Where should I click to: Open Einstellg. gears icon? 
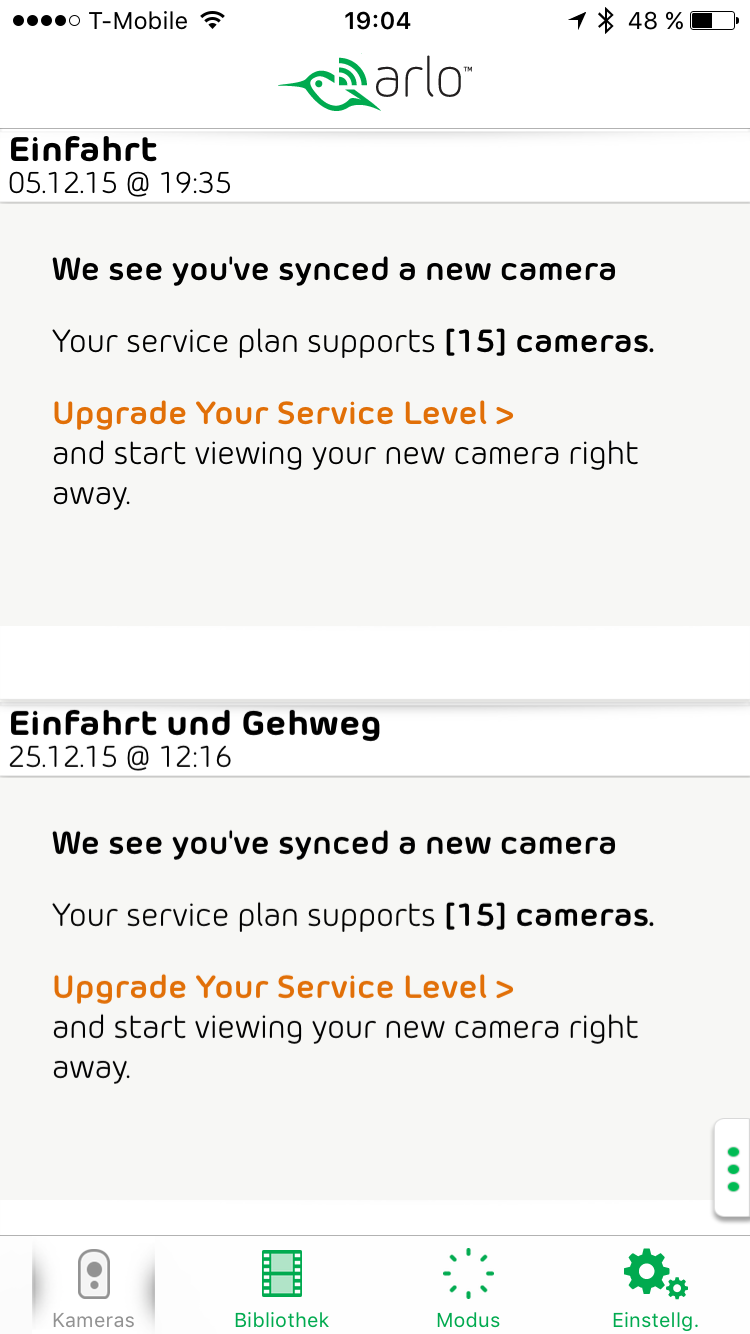click(x=655, y=1274)
